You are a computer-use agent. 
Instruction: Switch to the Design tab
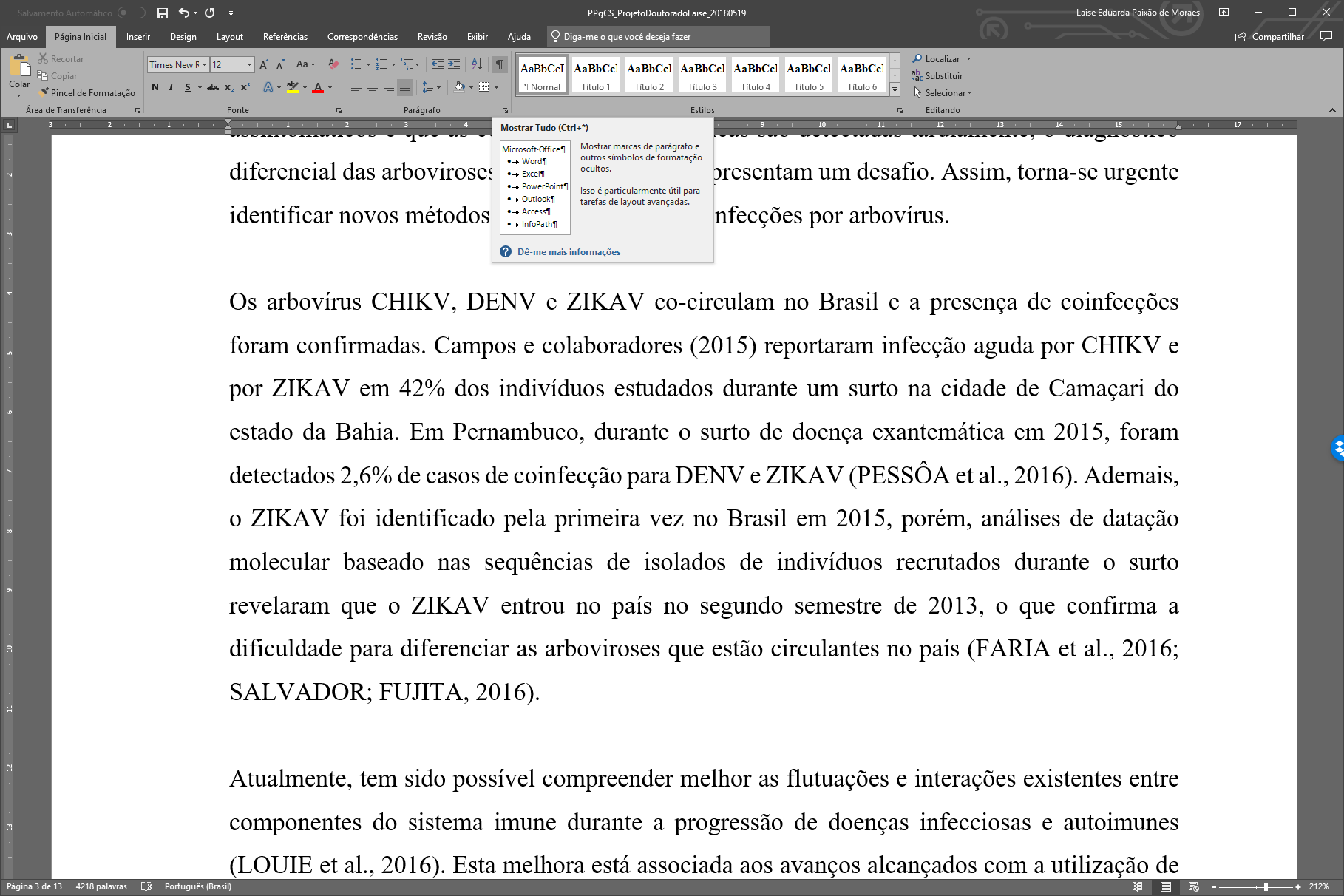[183, 36]
